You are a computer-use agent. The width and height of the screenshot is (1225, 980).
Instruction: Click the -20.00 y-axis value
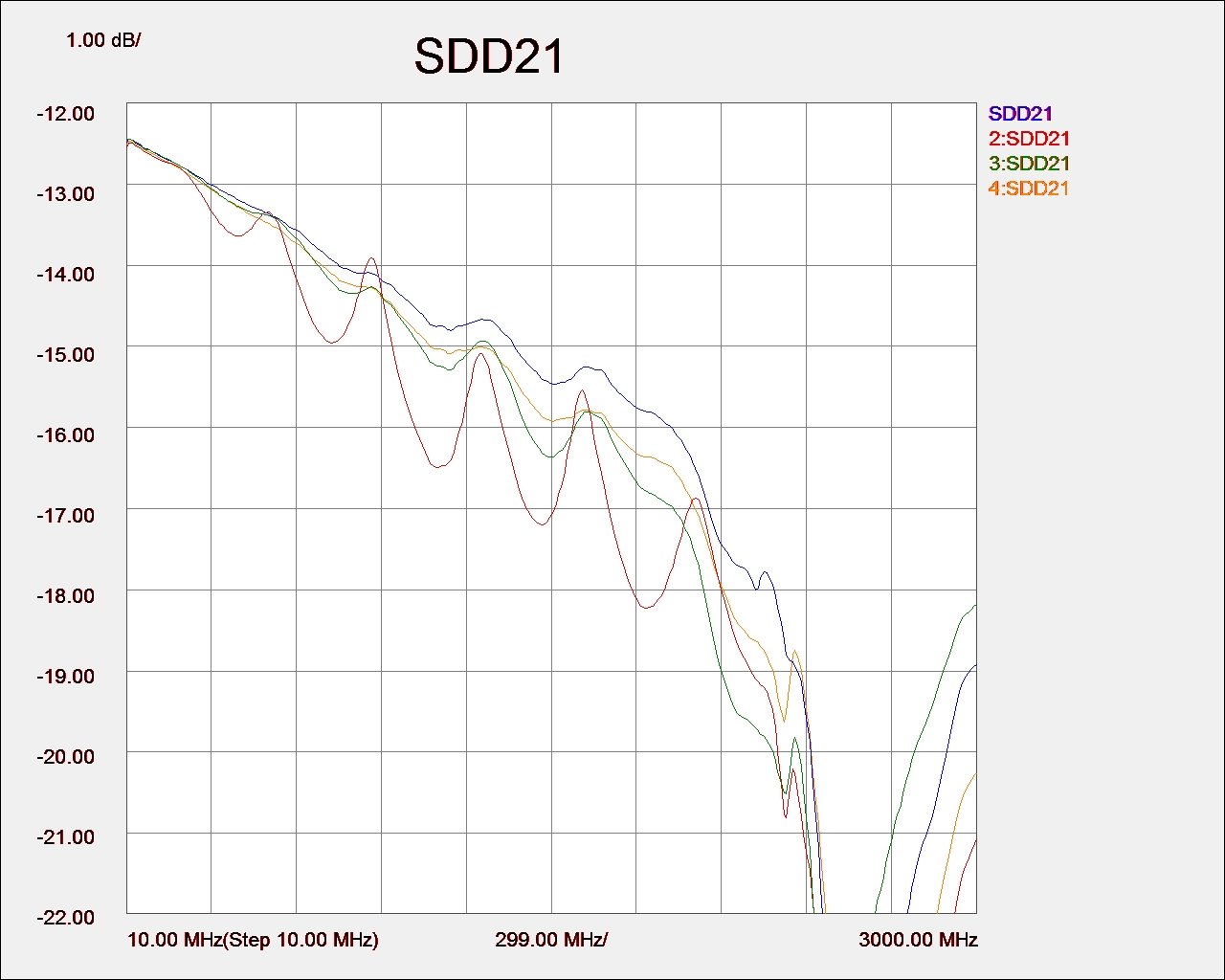pos(65,757)
